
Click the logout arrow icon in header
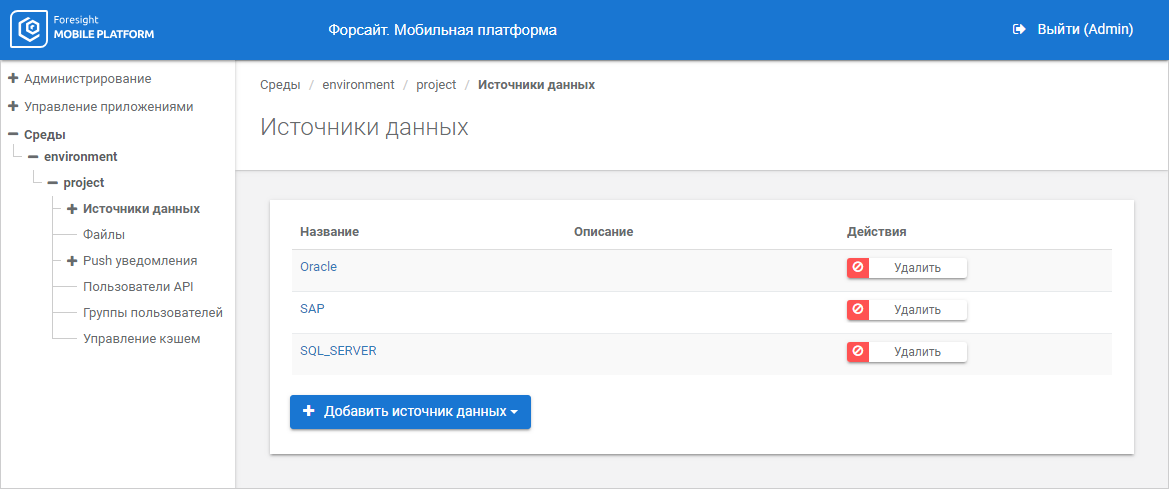click(x=1020, y=30)
